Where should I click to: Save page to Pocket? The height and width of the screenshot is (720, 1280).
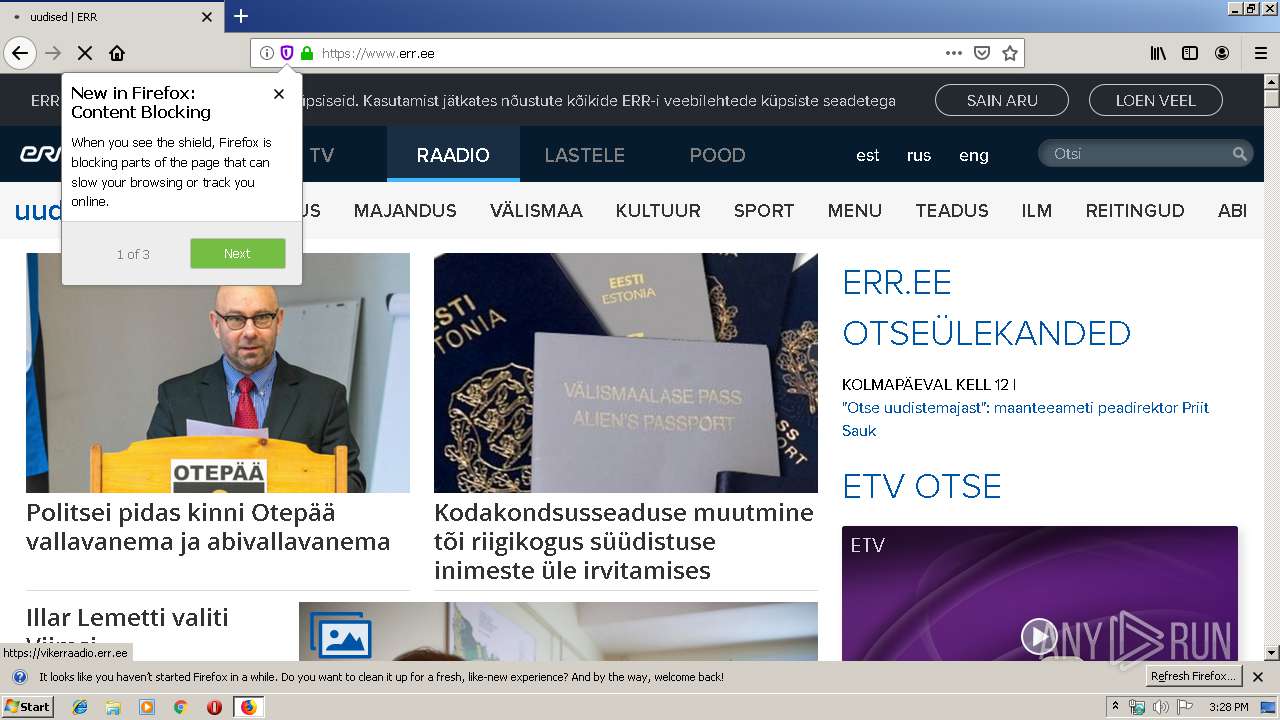[x=982, y=53]
